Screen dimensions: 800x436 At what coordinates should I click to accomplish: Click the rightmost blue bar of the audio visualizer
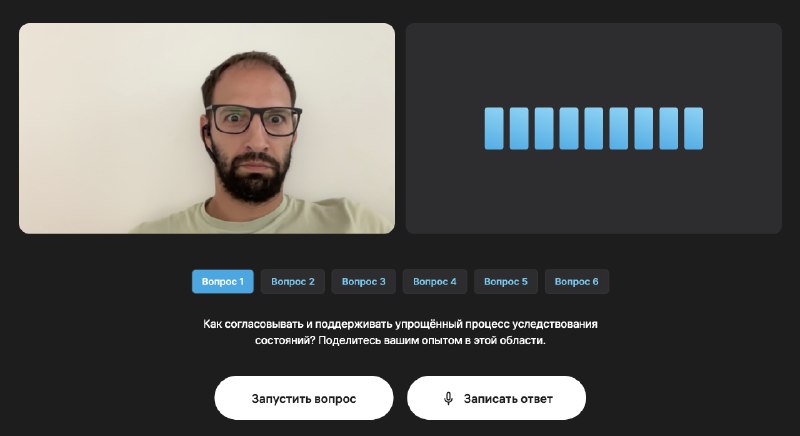pyautogui.click(x=693, y=129)
